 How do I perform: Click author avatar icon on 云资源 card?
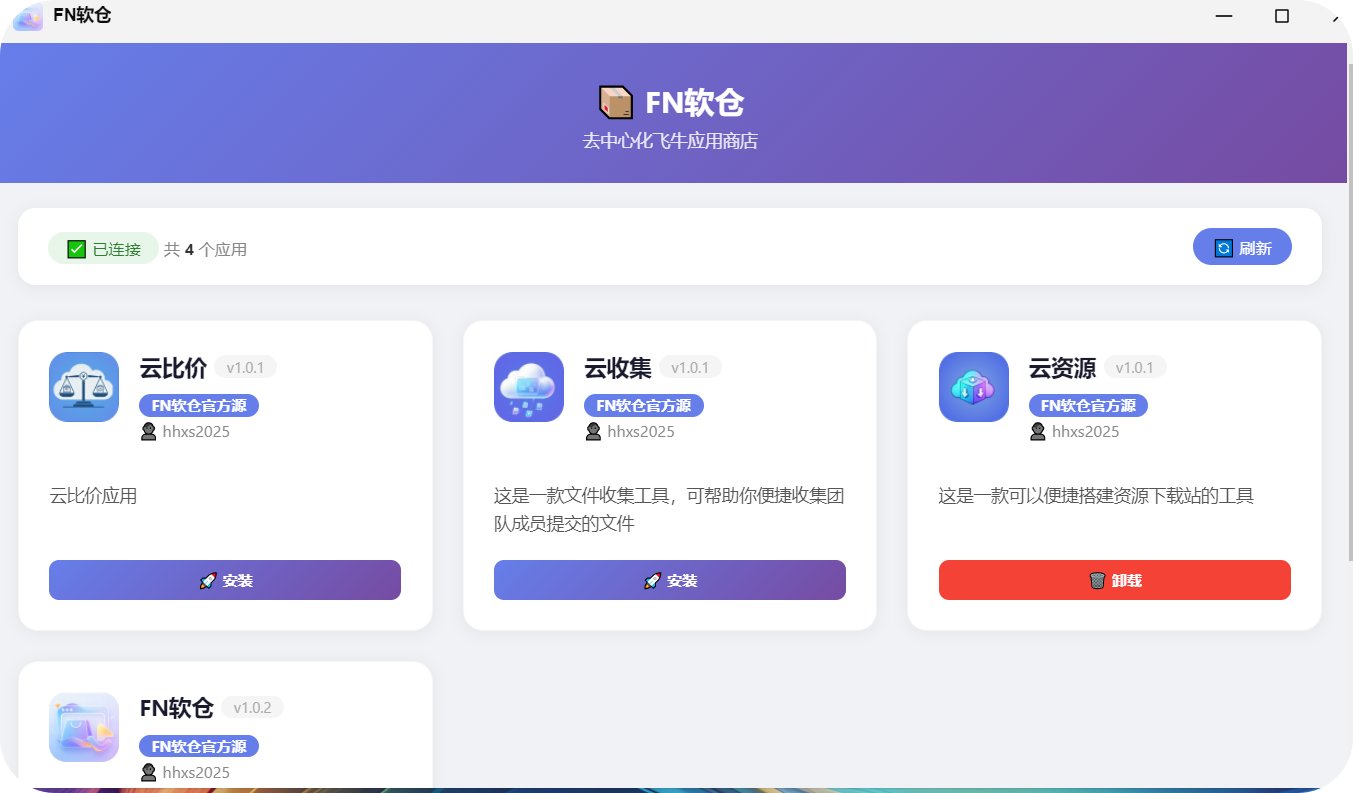(1038, 432)
